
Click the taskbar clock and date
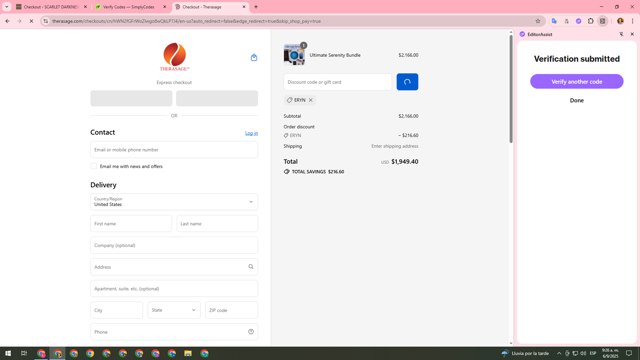(x=610, y=353)
